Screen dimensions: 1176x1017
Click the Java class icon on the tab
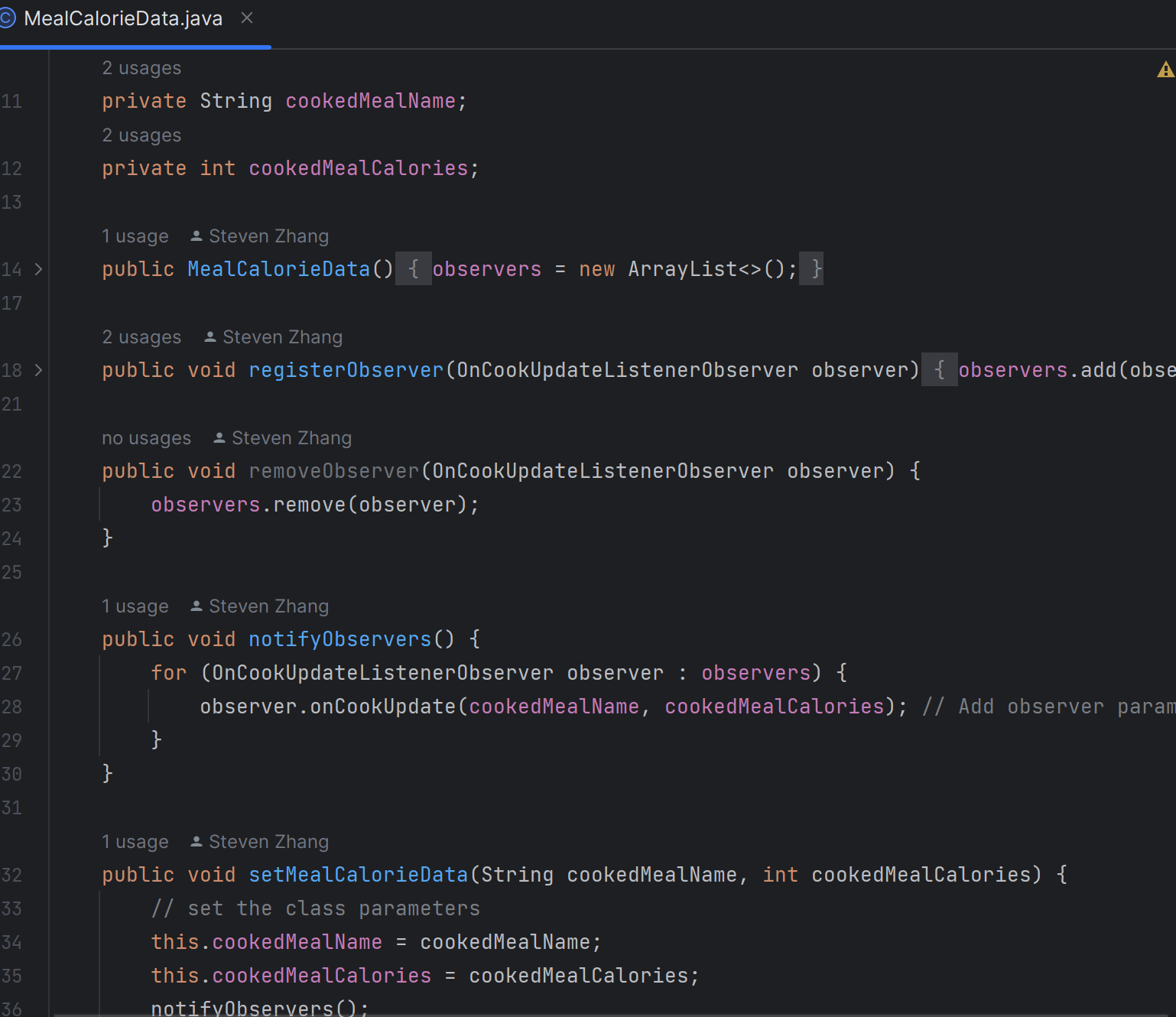[x=7, y=18]
